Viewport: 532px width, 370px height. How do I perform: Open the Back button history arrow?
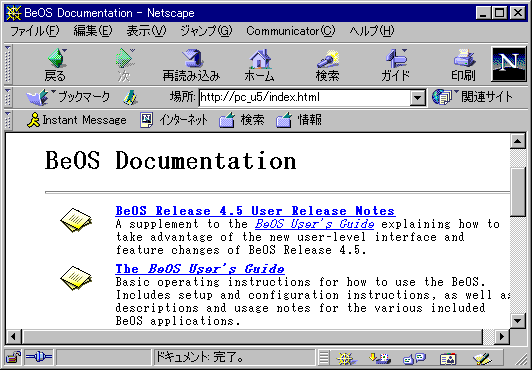pos(64,51)
